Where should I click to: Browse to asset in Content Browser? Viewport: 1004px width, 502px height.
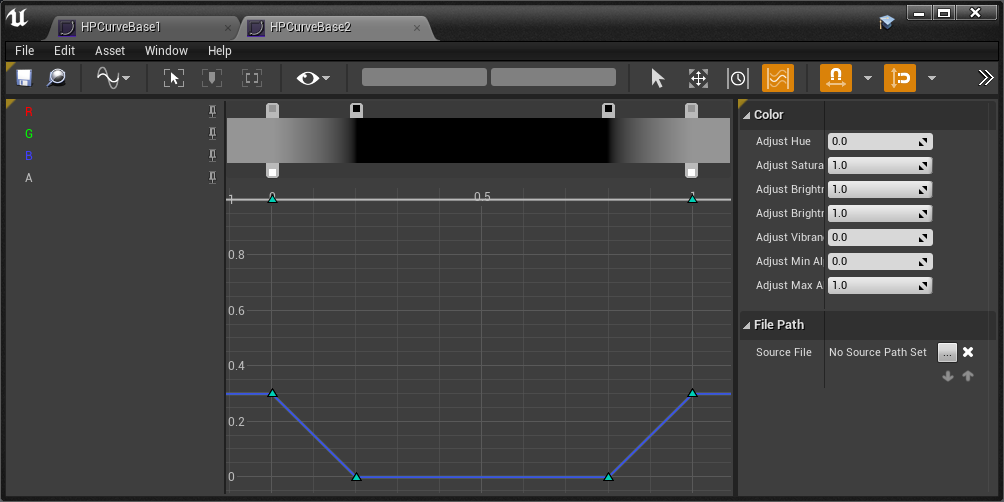[56, 78]
